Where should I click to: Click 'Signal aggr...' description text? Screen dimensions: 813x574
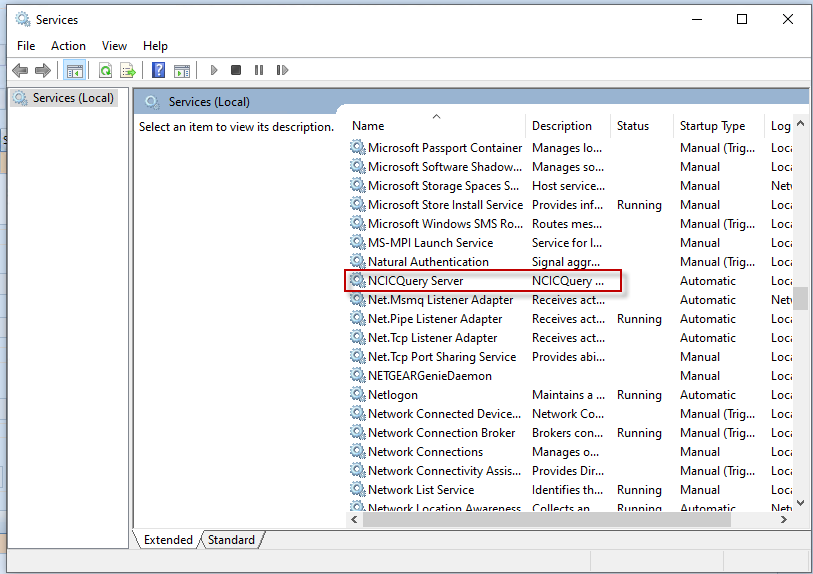click(x=566, y=261)
